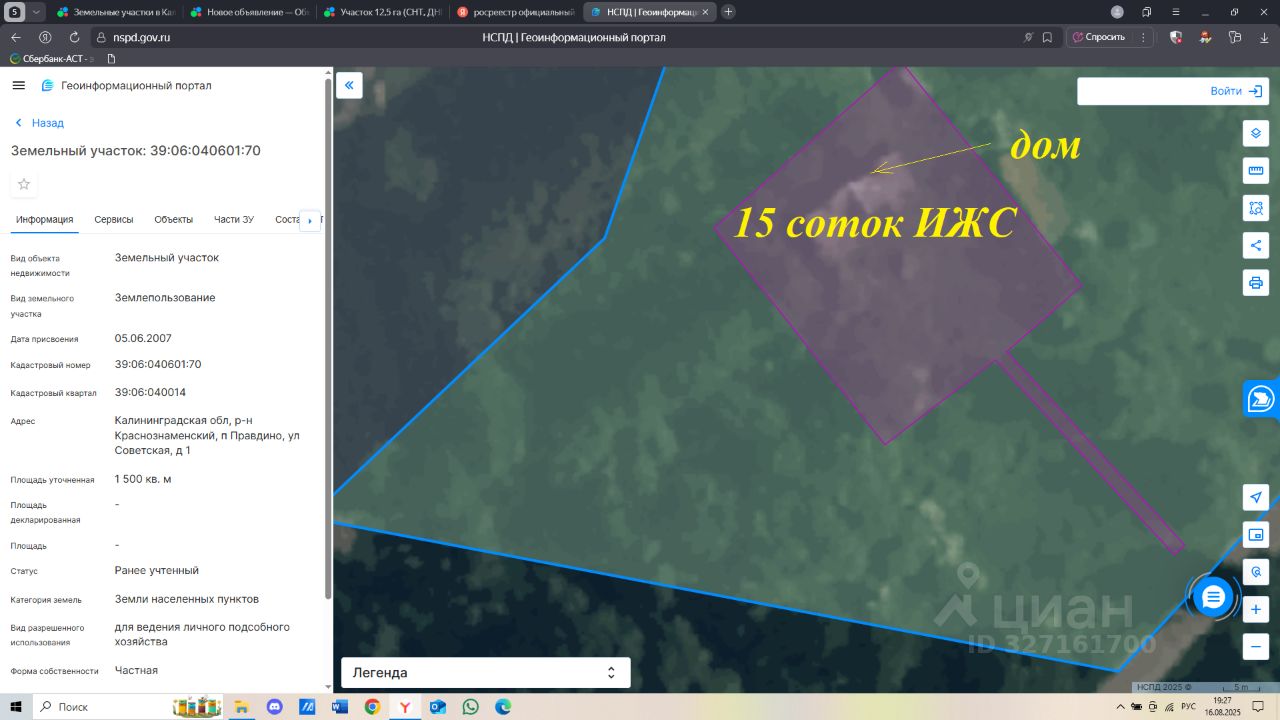Open Outlook from the taskbar
This screenshot has height=720, width=1280.
click(x=437, y=707)
